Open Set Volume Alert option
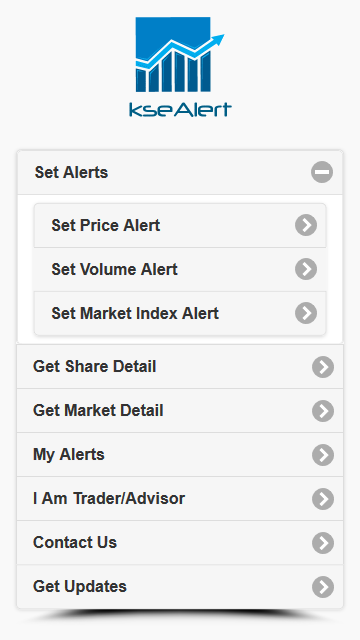360x640 pixels. click(x=180, y=269)
